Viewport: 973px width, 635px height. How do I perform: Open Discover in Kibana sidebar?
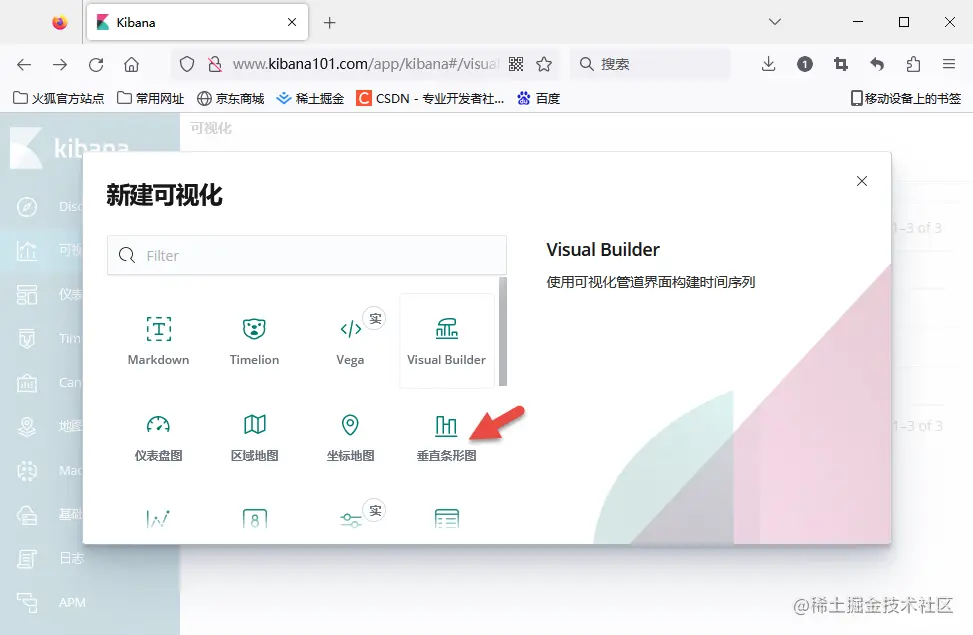click(x=27, y=207)
